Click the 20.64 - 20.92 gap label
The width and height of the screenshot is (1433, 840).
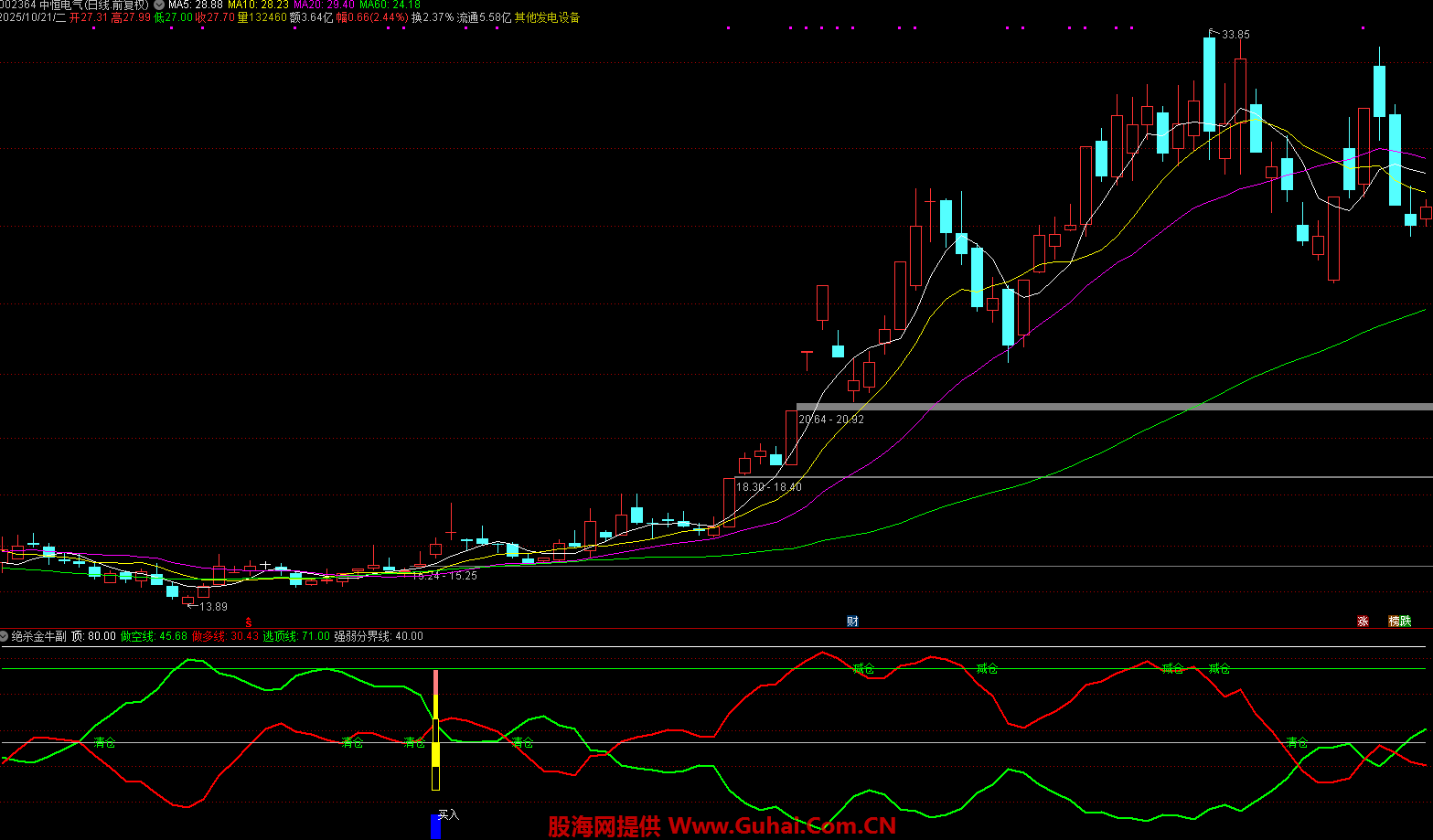click(x=830, y=420)
